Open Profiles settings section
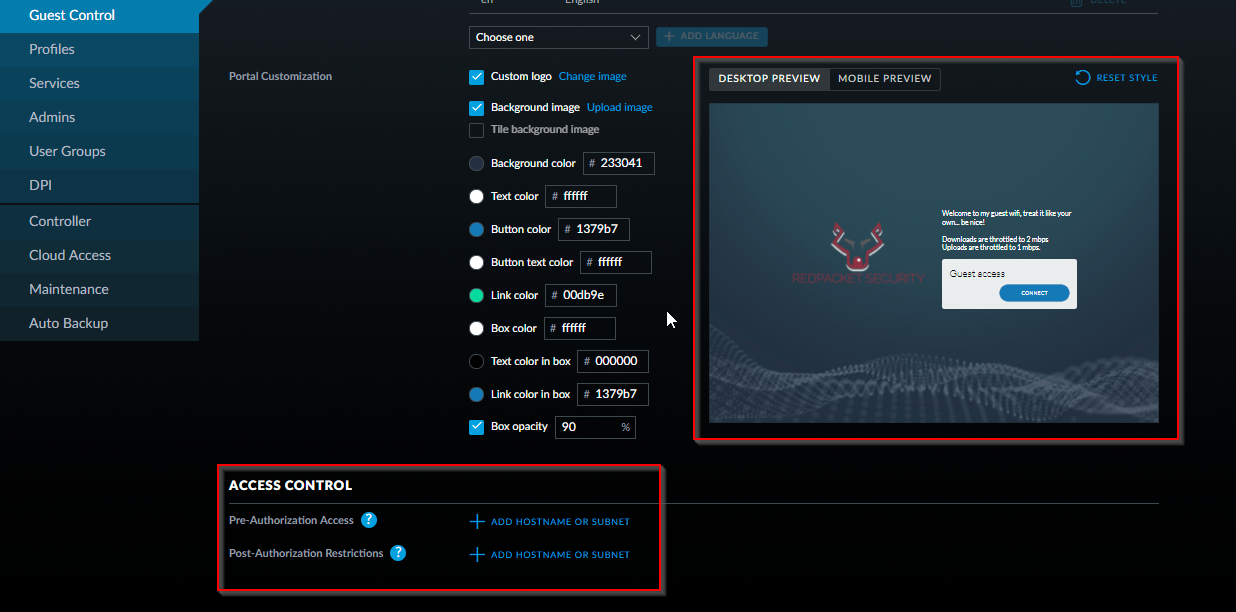 pyautogui.click(x=99, y=49)
